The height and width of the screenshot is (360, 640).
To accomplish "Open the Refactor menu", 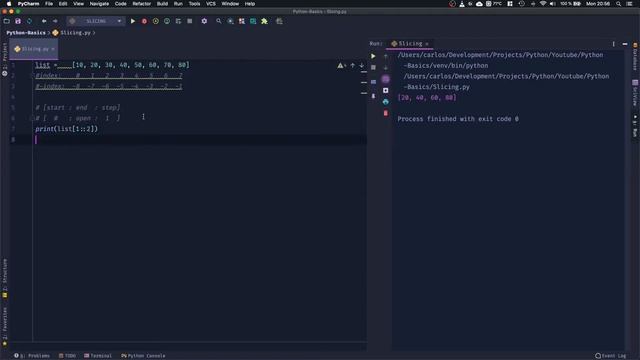I will click(142, 4).
